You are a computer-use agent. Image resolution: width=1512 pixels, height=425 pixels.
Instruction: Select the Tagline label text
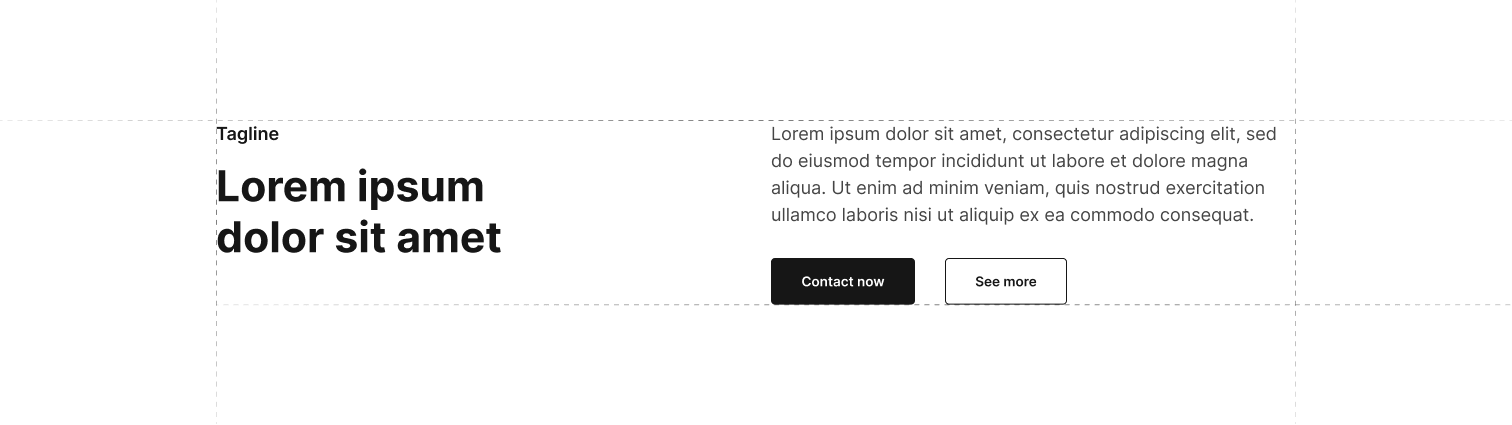pyautogui.click(x=247, y=134)
